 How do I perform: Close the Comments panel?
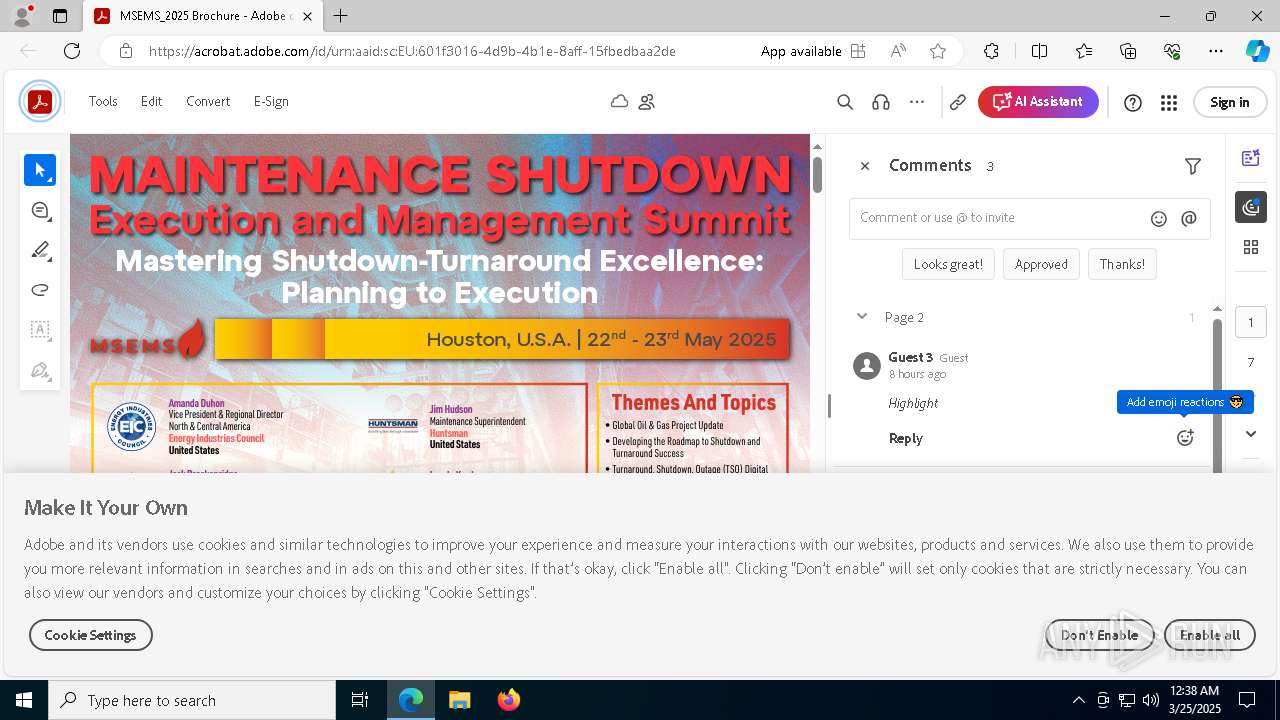coord(865,166)
